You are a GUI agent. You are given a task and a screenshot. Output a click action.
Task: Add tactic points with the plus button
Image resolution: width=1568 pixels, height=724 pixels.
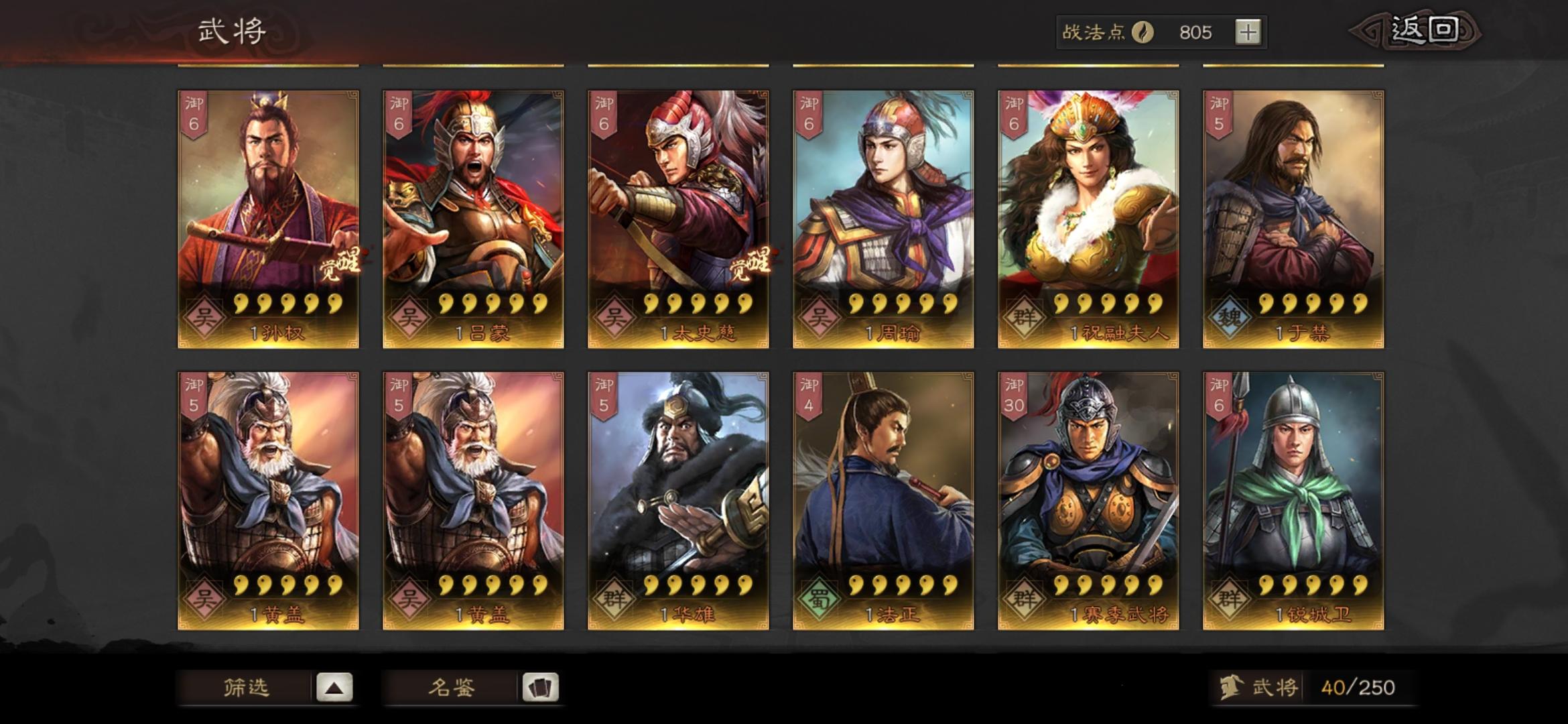click(1247, 32)
